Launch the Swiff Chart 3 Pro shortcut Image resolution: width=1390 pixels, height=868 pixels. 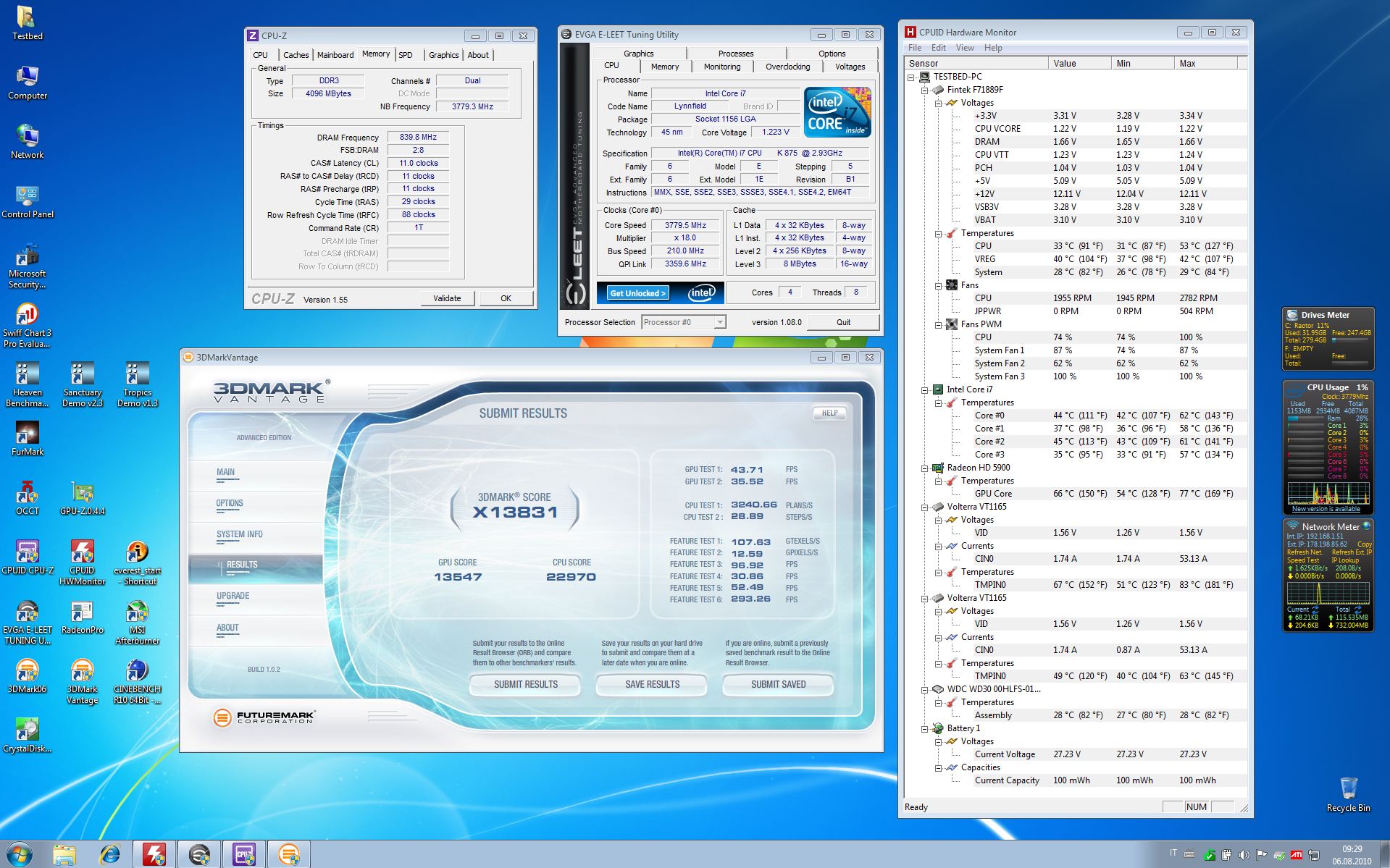point(27,326)
